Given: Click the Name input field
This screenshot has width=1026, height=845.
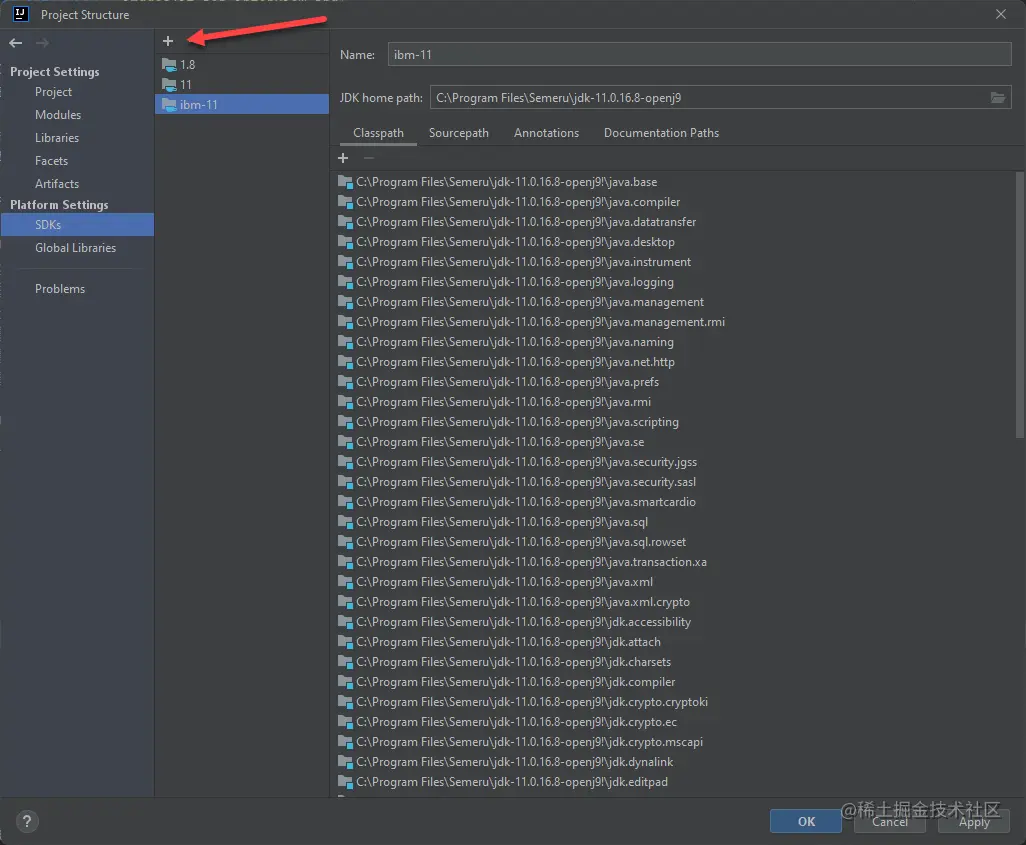Looking at the screenshot, I should (x=699, y=55).
